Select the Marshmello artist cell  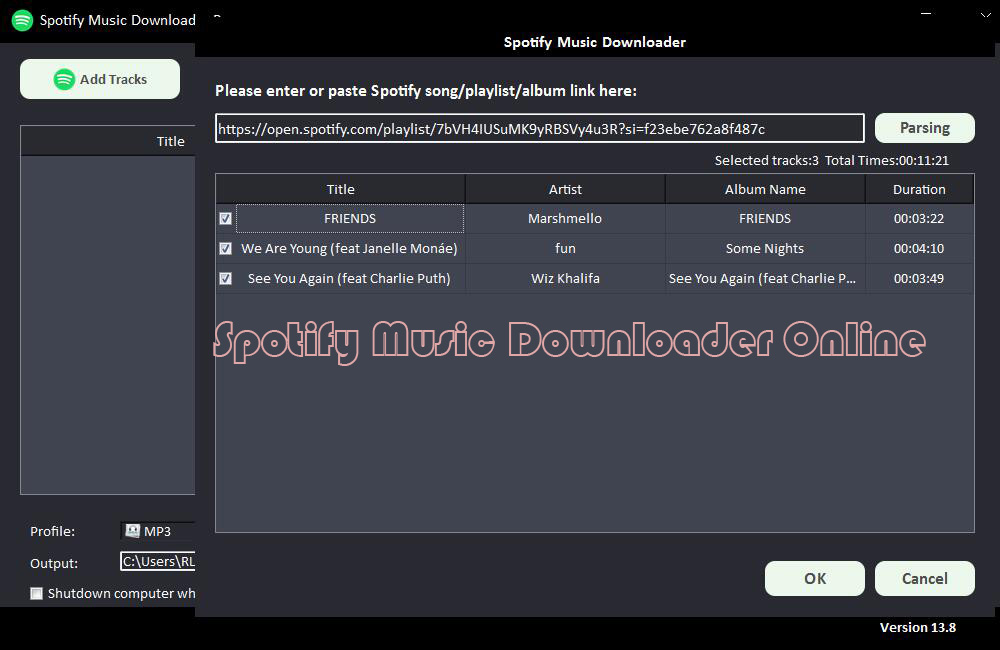[x=565, y=218]
